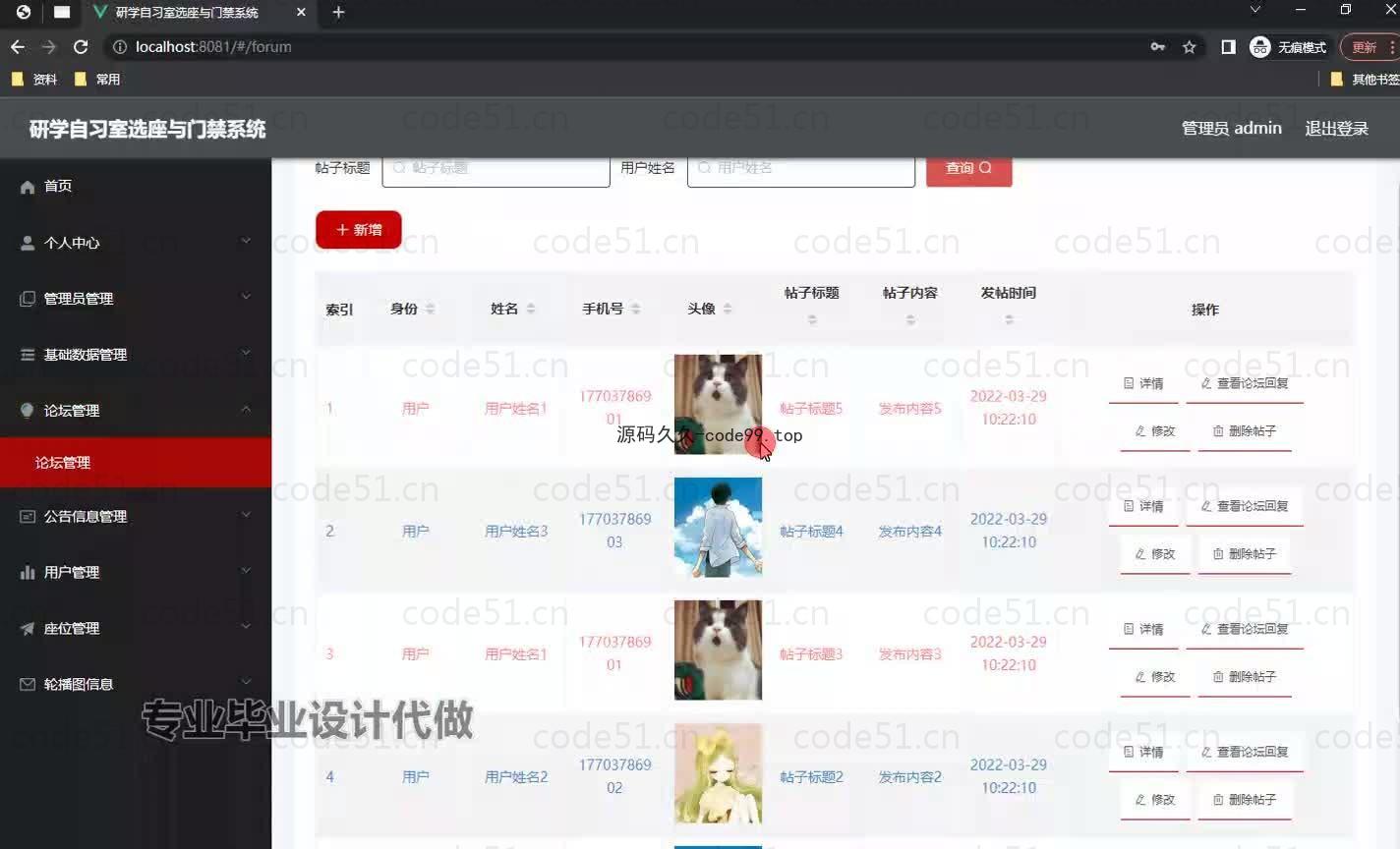Viewport: 1400px width, 849px height.
Task: Sort by 帖子内容 column arrows
Action: (910, 319)
